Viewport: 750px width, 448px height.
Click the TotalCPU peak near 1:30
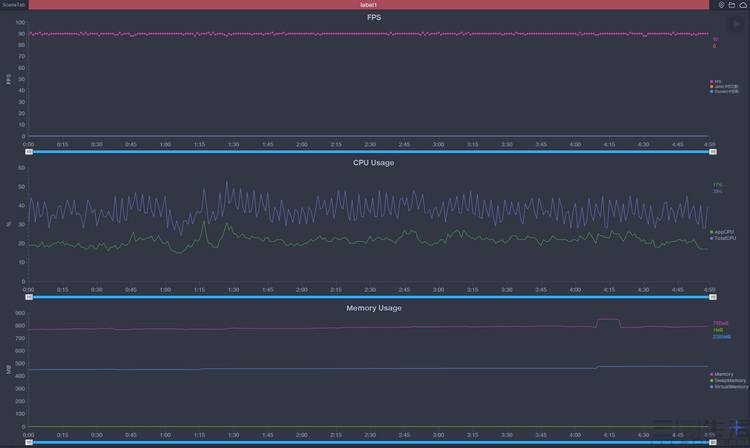pos(228,182)
